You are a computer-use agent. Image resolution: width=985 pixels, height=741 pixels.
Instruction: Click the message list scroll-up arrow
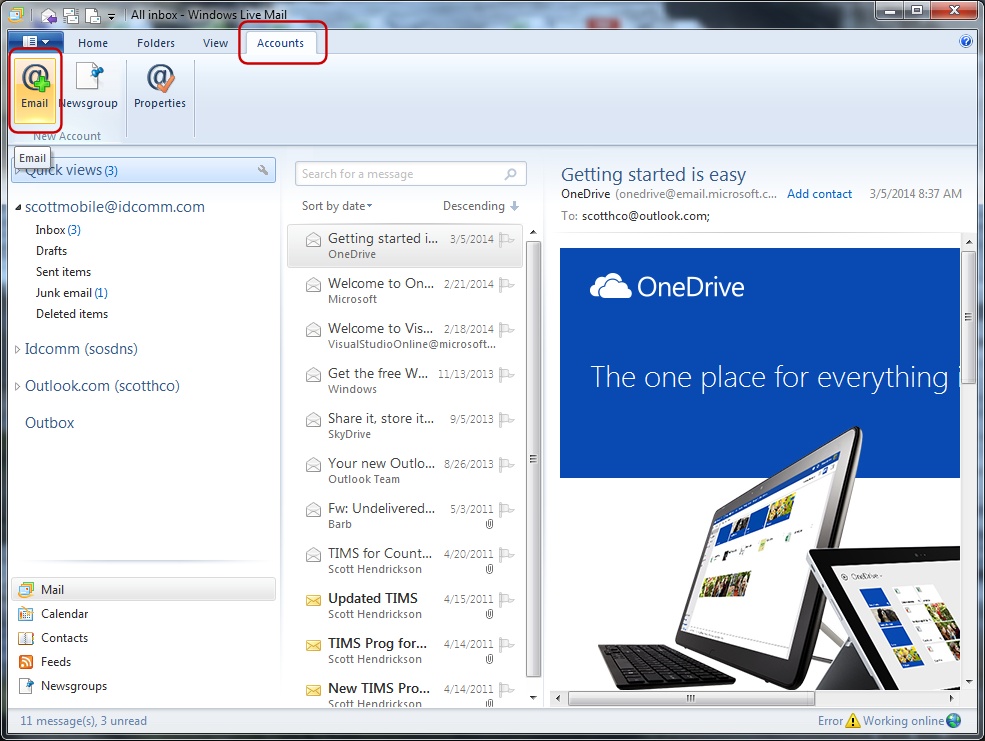pos(533,232)
